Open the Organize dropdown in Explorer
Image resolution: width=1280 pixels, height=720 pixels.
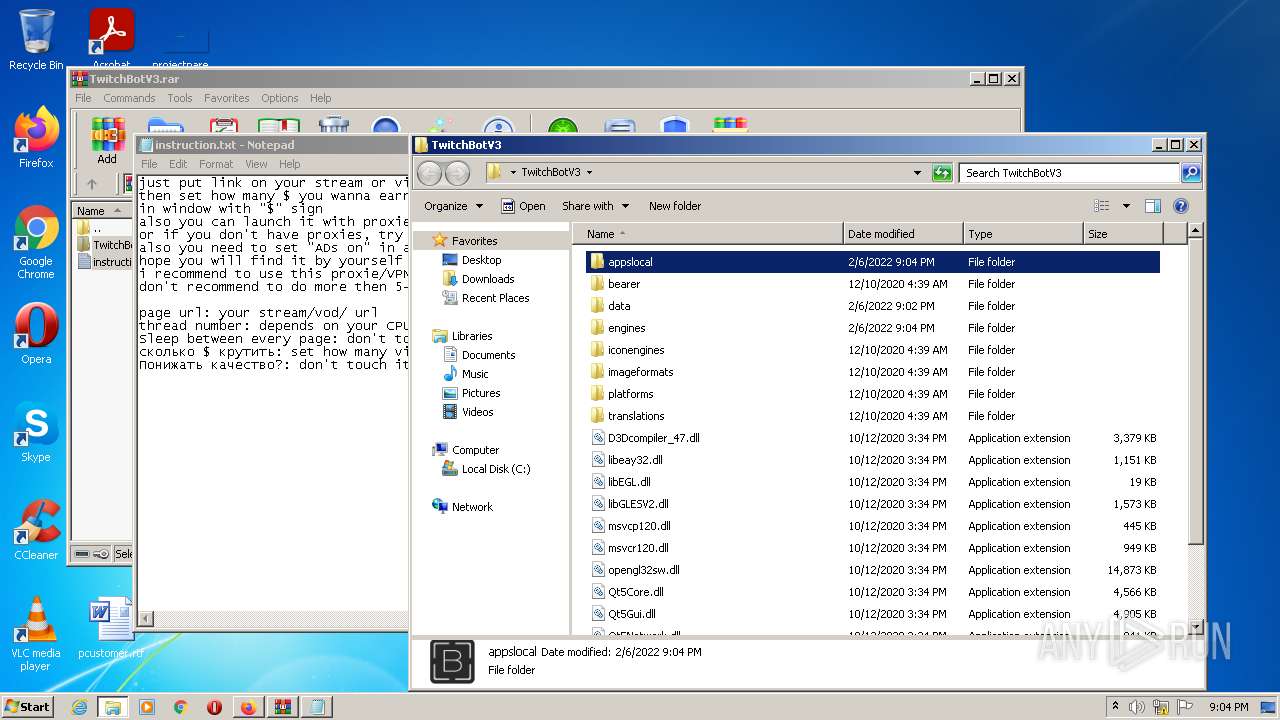(x=453, y=206)
